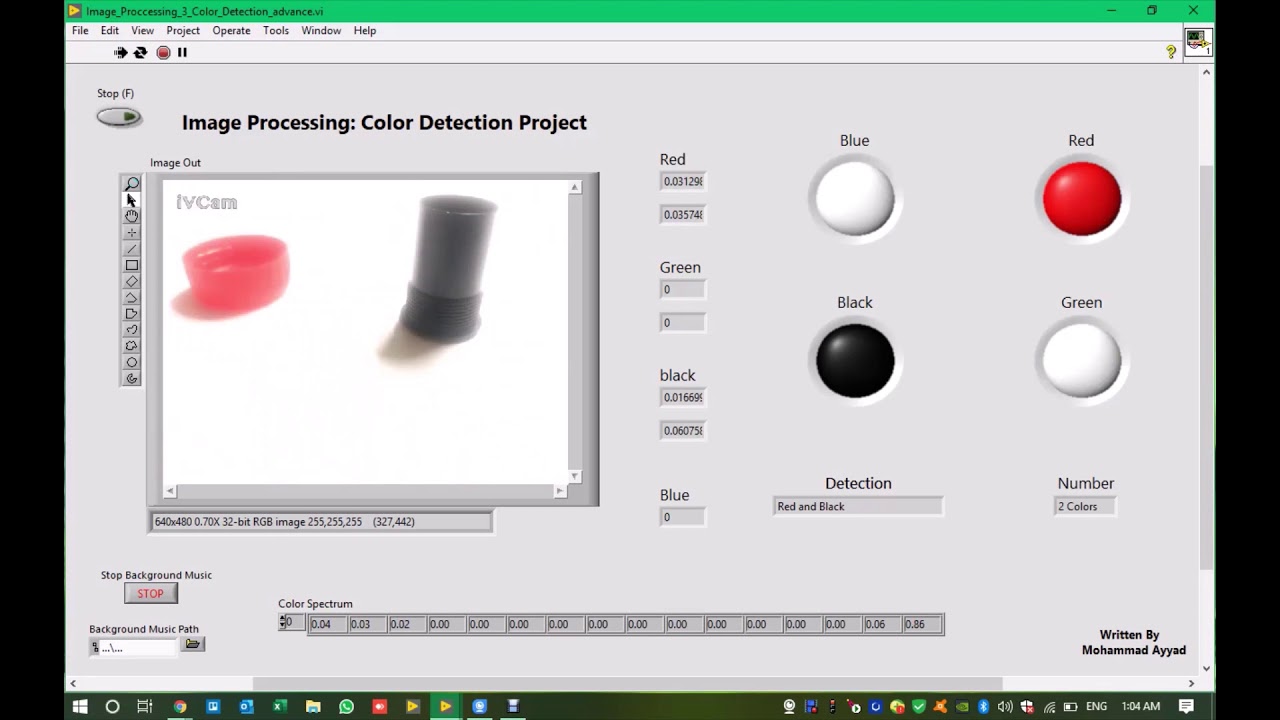Select the Rectangle ROI tool
1280x720 pixels.
coord(131,265)
